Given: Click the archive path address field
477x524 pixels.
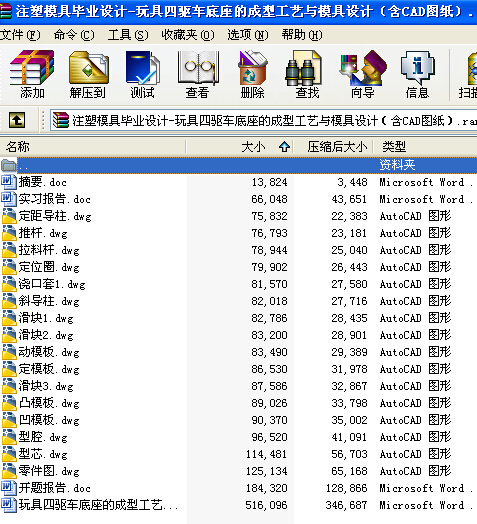Looking at the screenshot, I should (264, 120).
